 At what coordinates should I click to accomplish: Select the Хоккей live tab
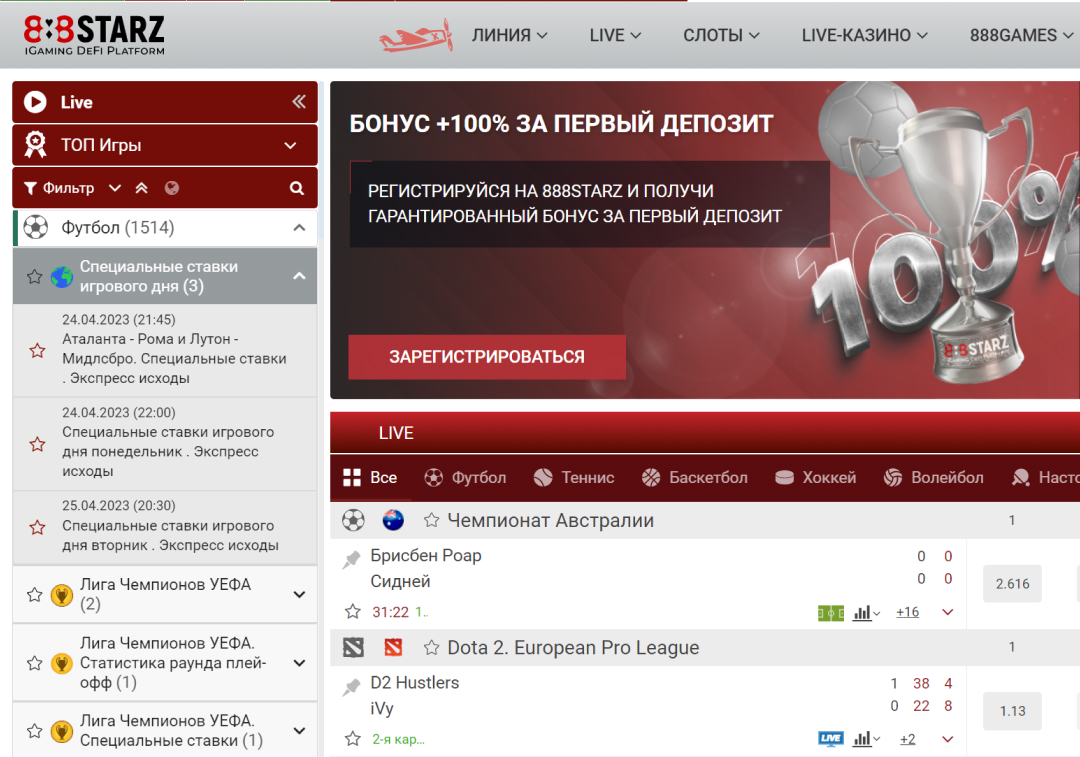tap(816, 477)
